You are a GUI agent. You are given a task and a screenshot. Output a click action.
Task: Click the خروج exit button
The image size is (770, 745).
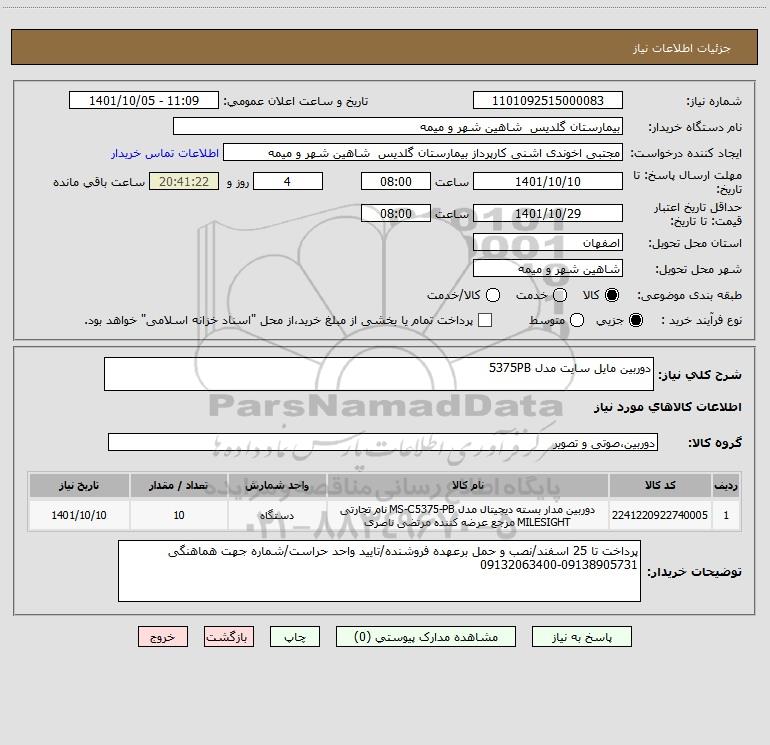point(163,637)
